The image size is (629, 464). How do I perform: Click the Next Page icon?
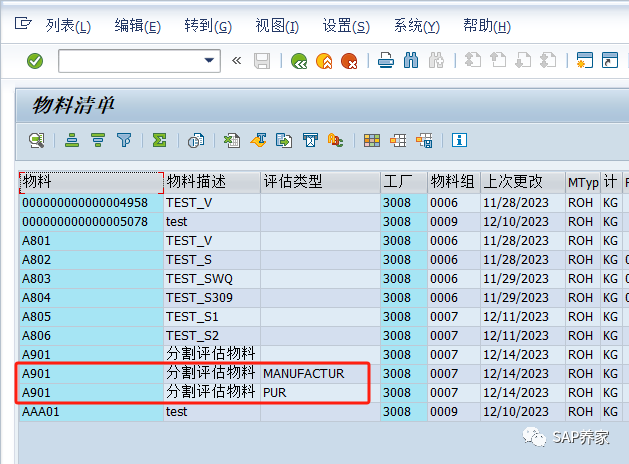point(523,61)
